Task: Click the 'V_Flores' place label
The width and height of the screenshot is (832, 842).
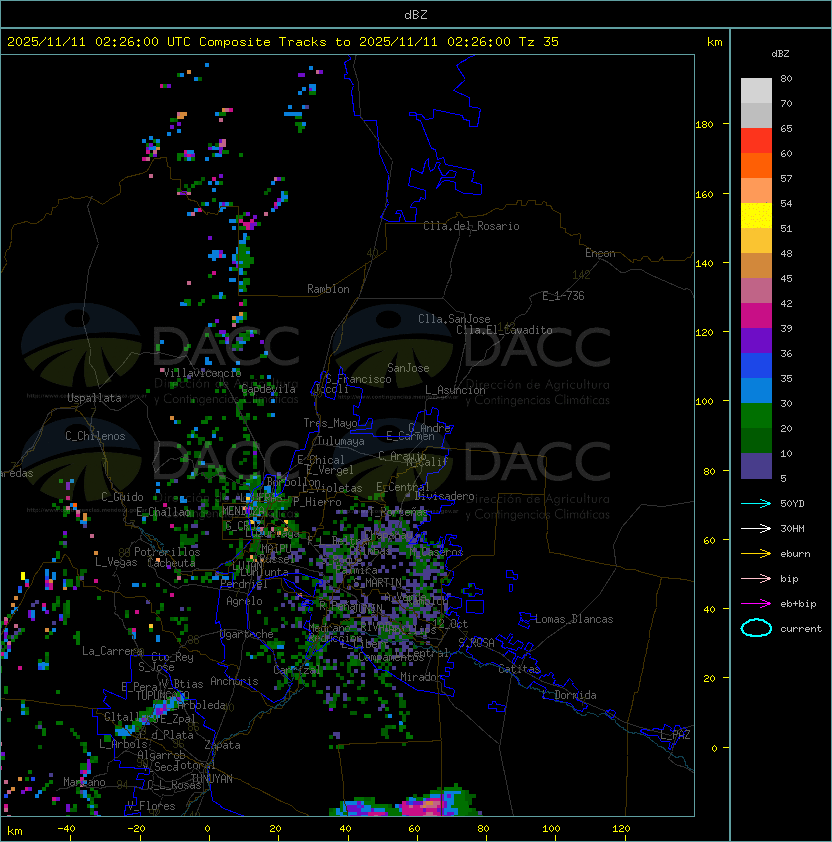Action: pyautogui.click(x=151, y=806)
